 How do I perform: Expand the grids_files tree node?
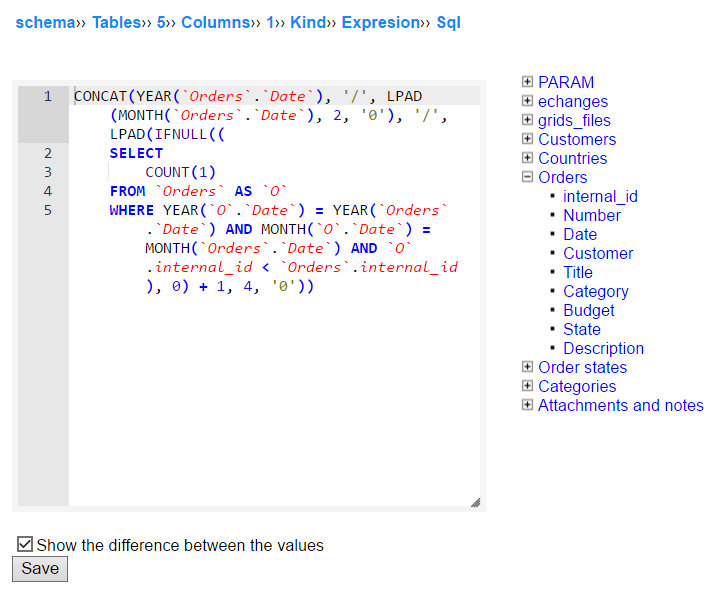527,120
